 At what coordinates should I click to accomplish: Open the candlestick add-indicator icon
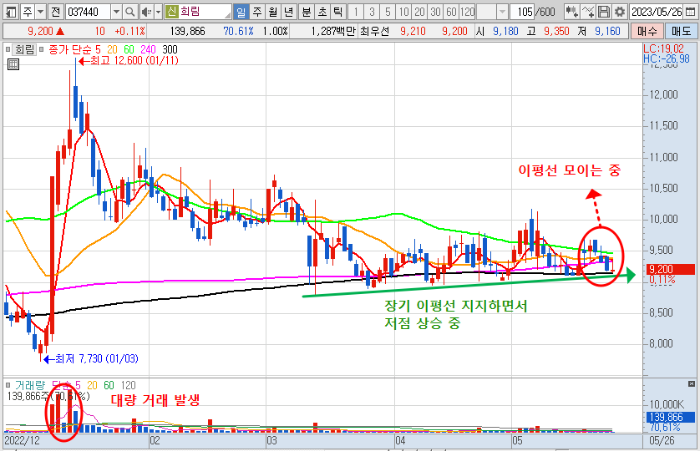(x=571, y=11)
